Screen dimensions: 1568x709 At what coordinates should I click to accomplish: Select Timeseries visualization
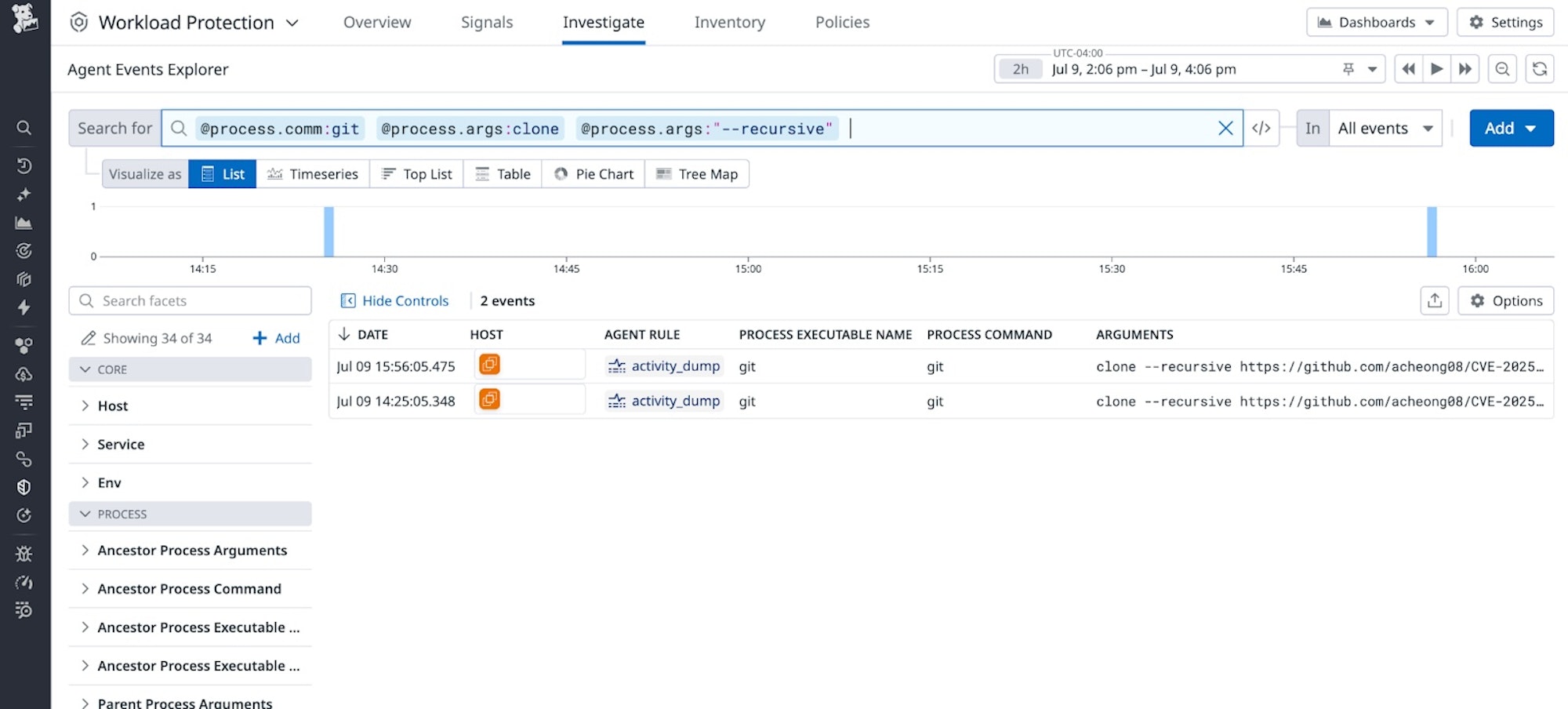[313, 174]
